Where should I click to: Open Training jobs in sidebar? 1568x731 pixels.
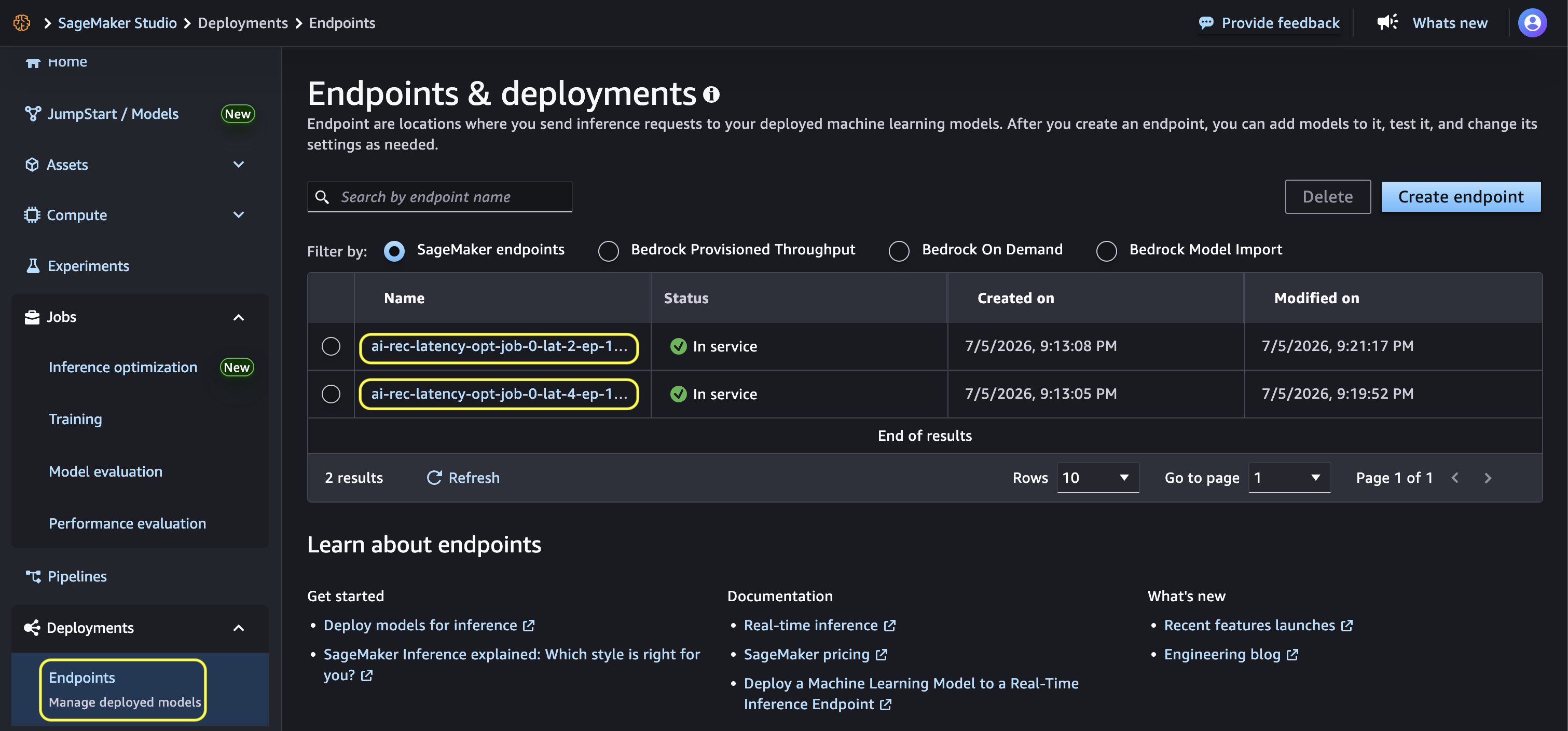point(75,419)
